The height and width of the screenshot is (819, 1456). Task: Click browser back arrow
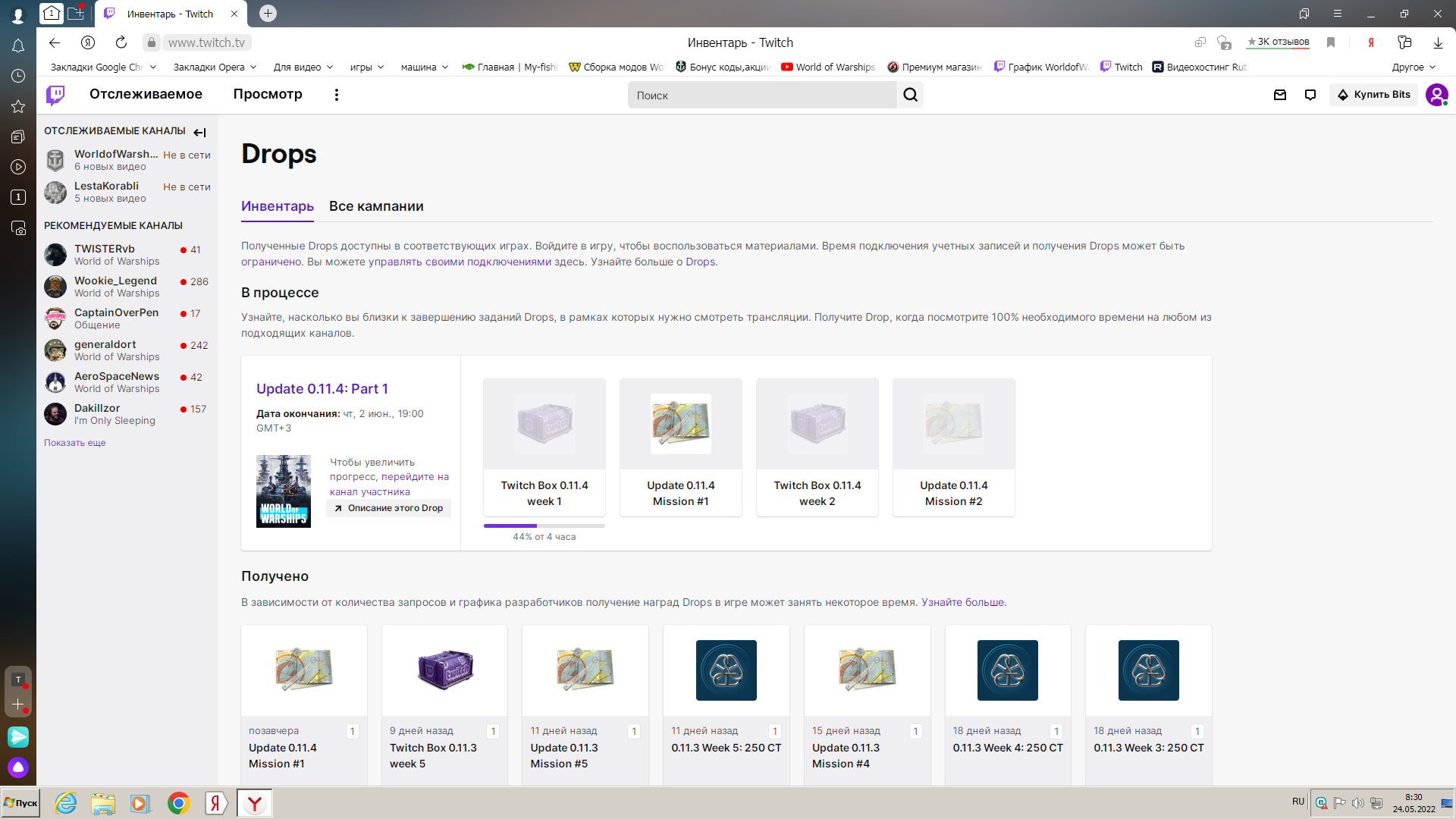tap(55, 42)
